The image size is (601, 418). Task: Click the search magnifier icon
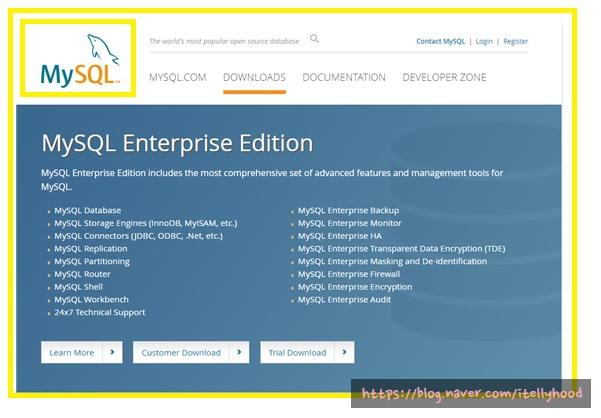314,38
